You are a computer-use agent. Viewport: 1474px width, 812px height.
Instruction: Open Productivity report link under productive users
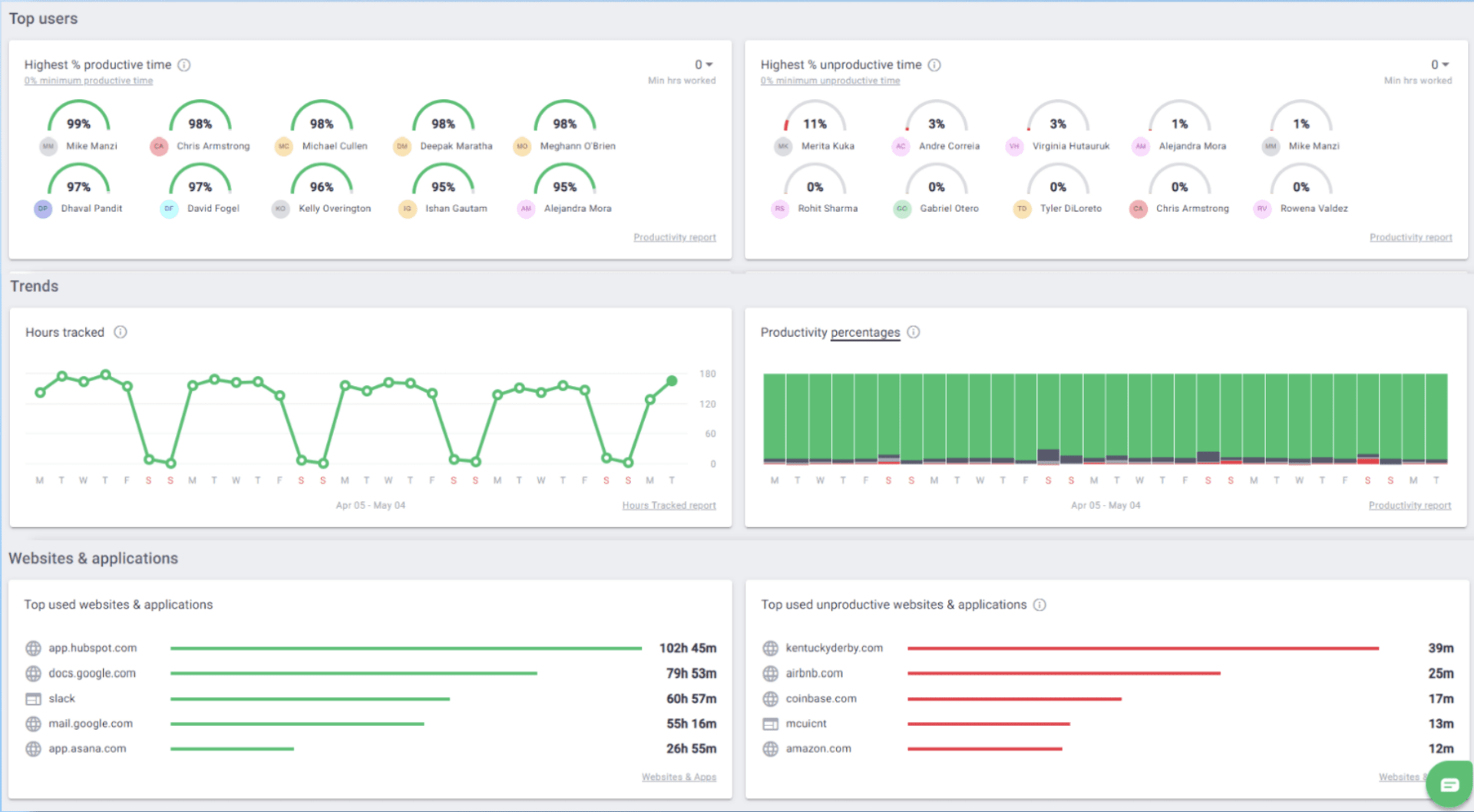[674, 238]
